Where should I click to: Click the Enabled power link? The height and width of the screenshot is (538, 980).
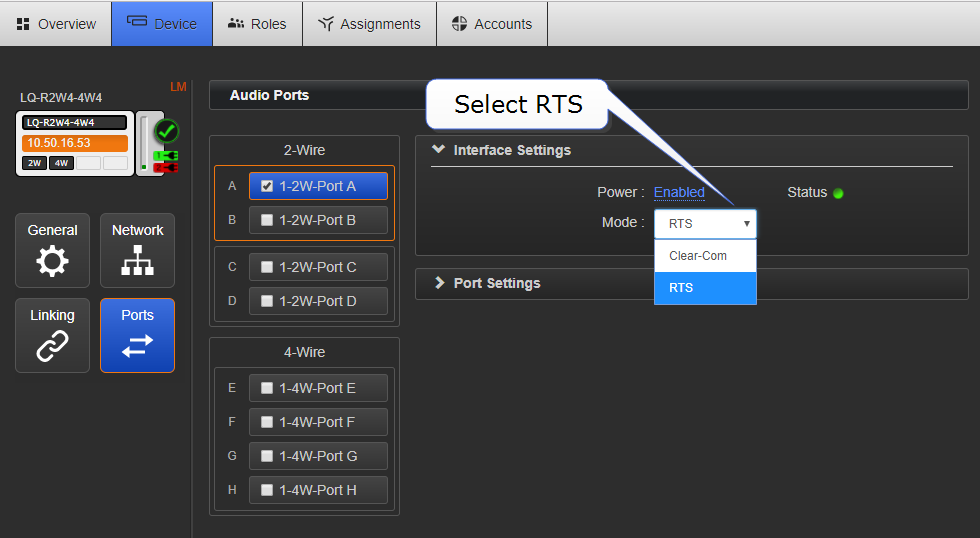(679, 192)
